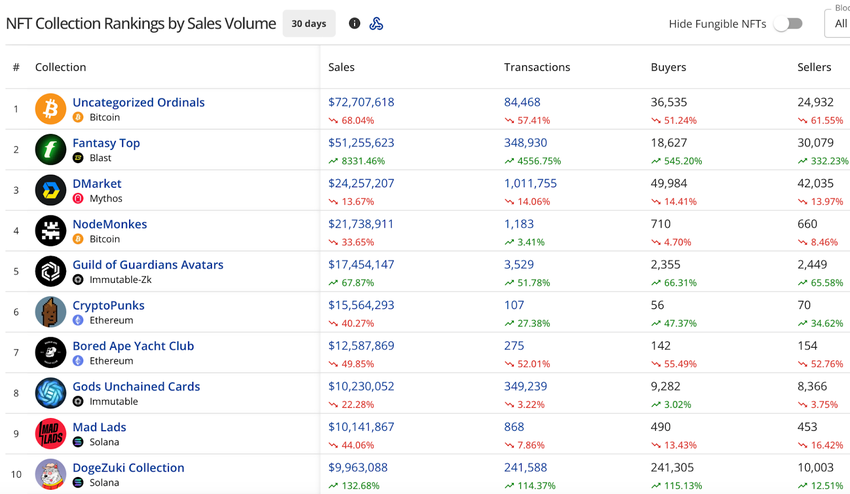Sort by the Sales column header

341,67
